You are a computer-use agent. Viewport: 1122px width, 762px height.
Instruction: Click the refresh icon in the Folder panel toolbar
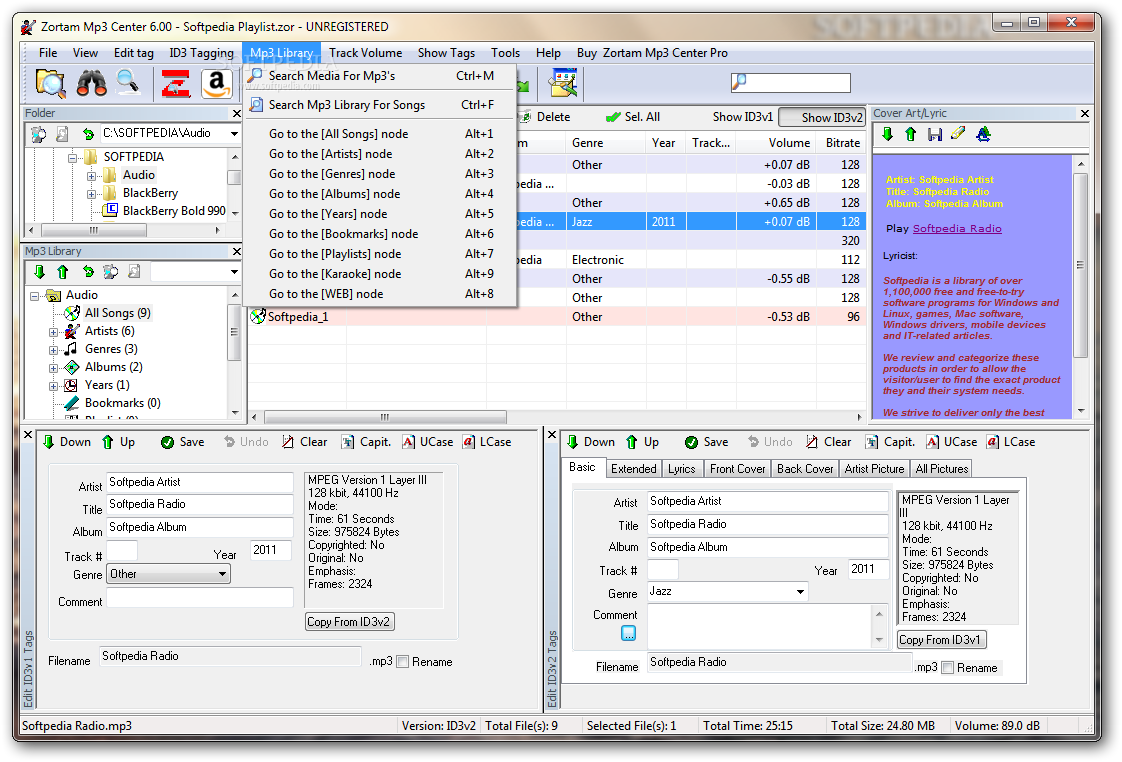point(87,134)
